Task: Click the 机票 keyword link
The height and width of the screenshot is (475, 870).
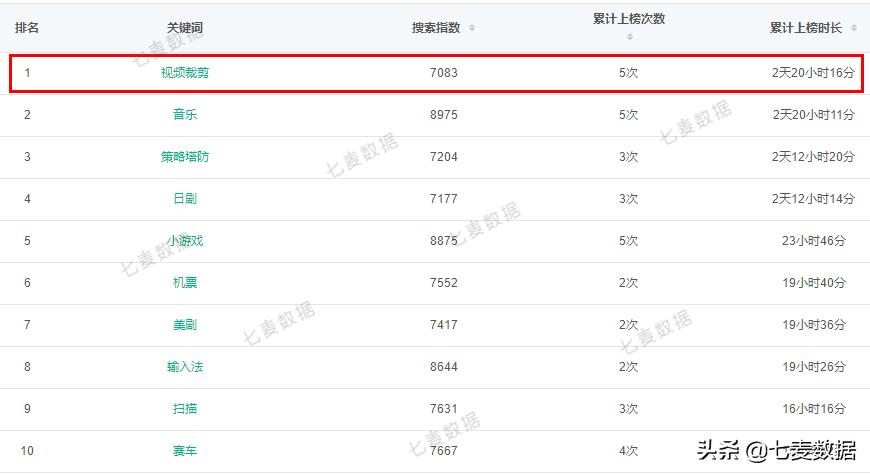Action: pos(185,283)
